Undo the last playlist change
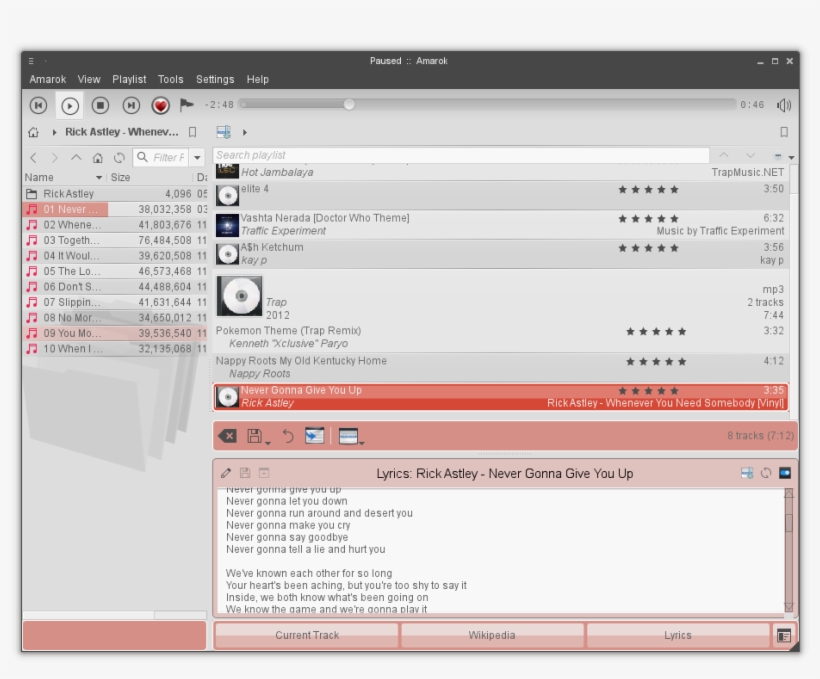The height and width of the screenshot is (679, 820). [288, 436]
